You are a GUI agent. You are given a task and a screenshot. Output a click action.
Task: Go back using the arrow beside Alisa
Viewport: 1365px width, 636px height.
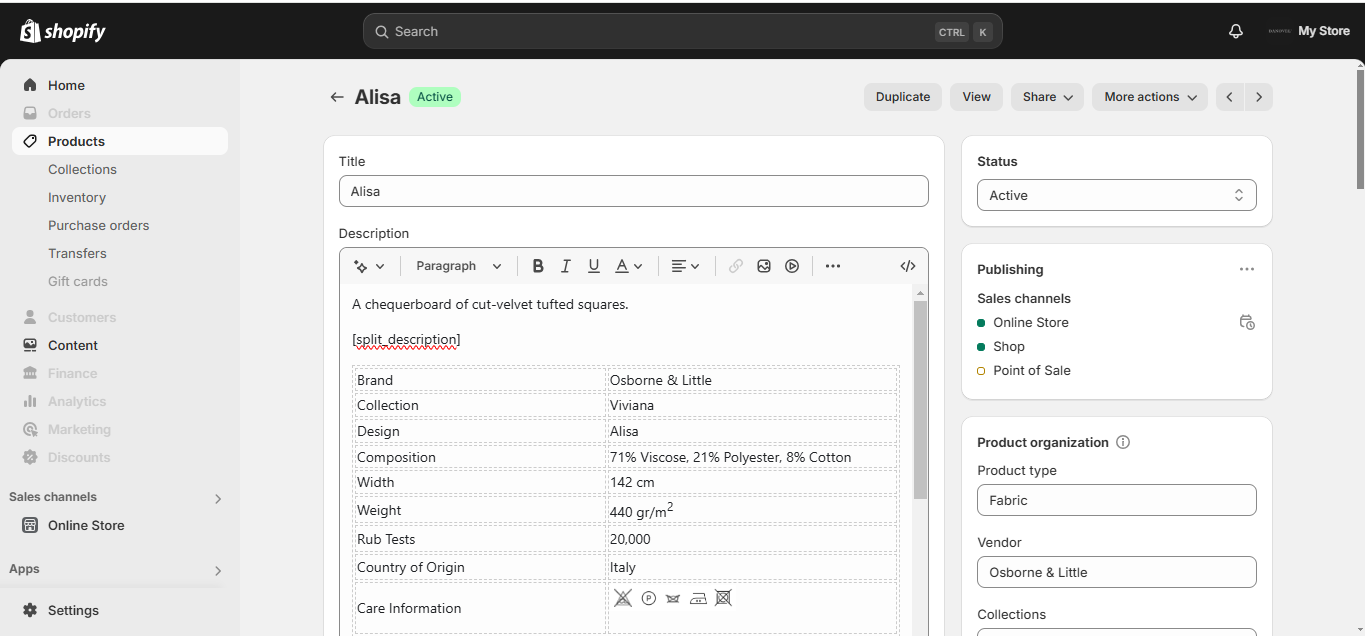(x=337, y=97)
